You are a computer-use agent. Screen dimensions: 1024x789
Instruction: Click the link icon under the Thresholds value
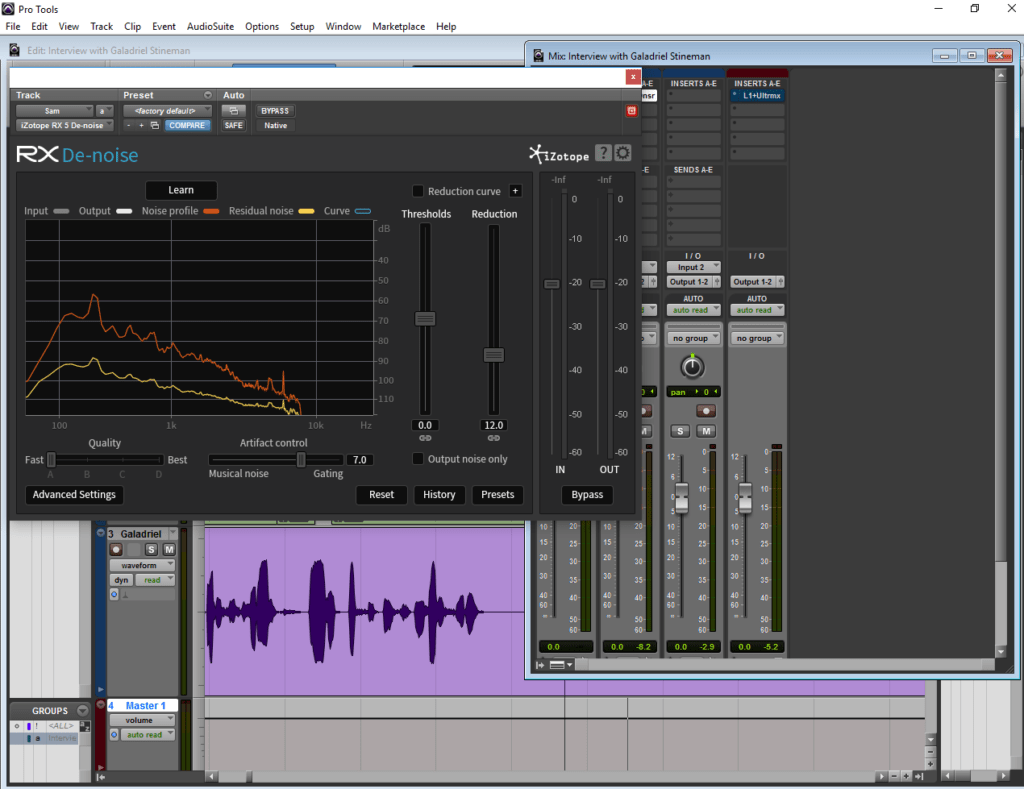click(x=425, y=438)
